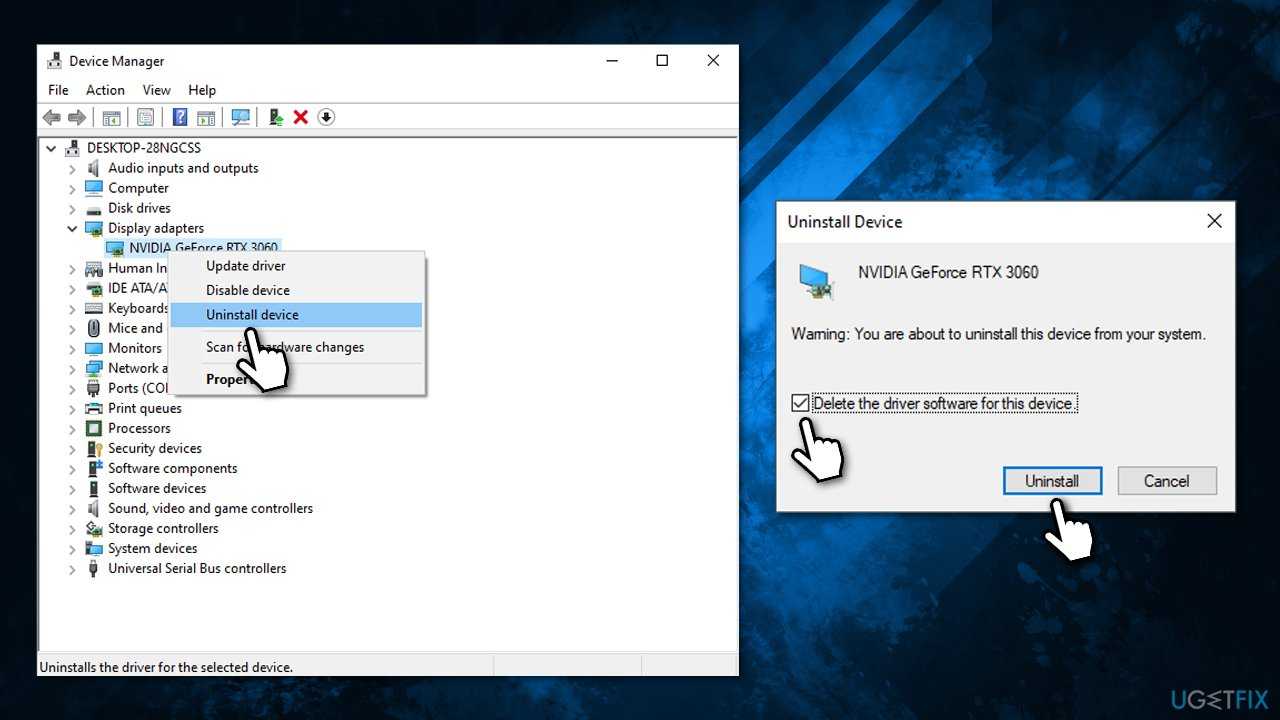Screen dimensions: 1280x720
Task: Click the Properties toolbar icon
Action: [x=146, y=117]
